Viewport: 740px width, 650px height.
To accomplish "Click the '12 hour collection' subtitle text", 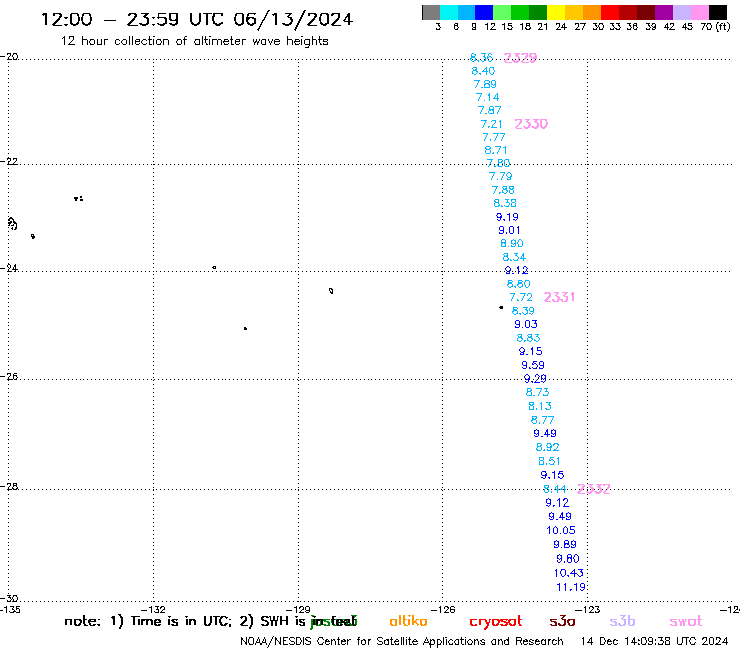I will pos(194,41).
